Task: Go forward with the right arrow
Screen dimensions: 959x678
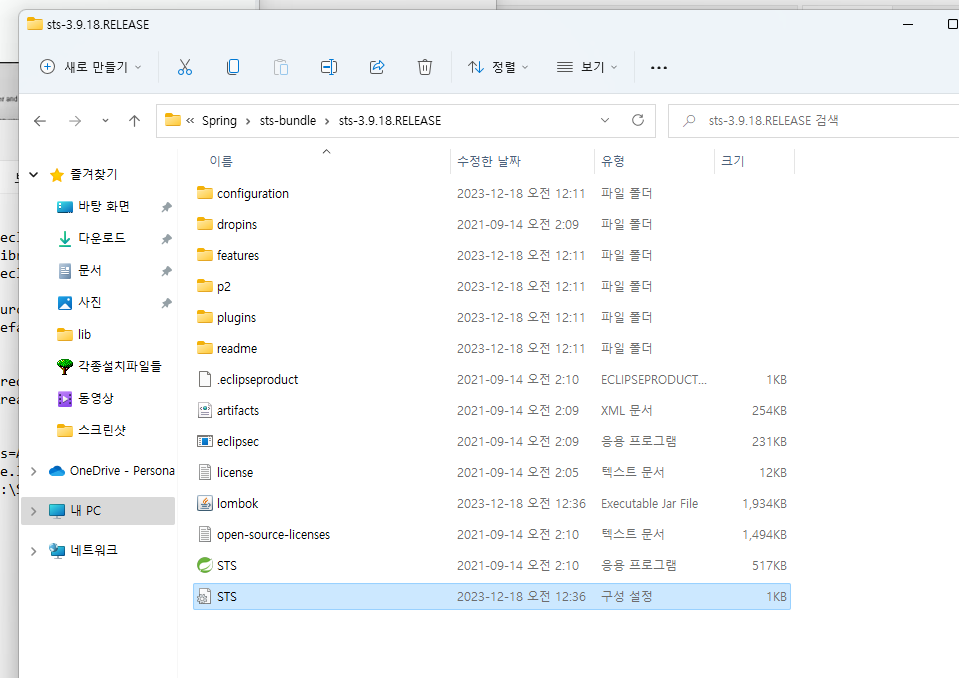Action: (75, 121)
